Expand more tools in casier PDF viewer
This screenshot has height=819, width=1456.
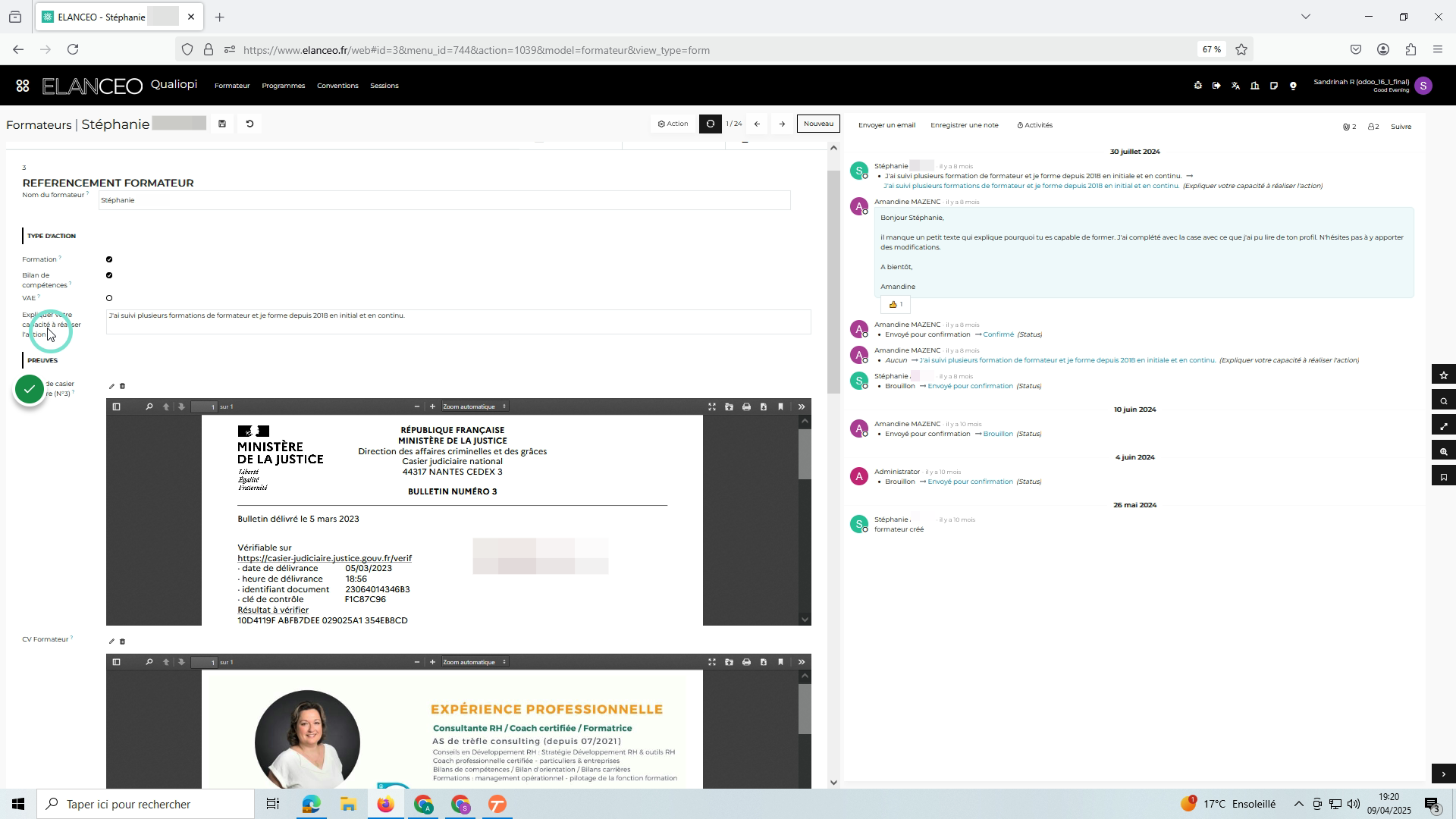pos(802,406)
